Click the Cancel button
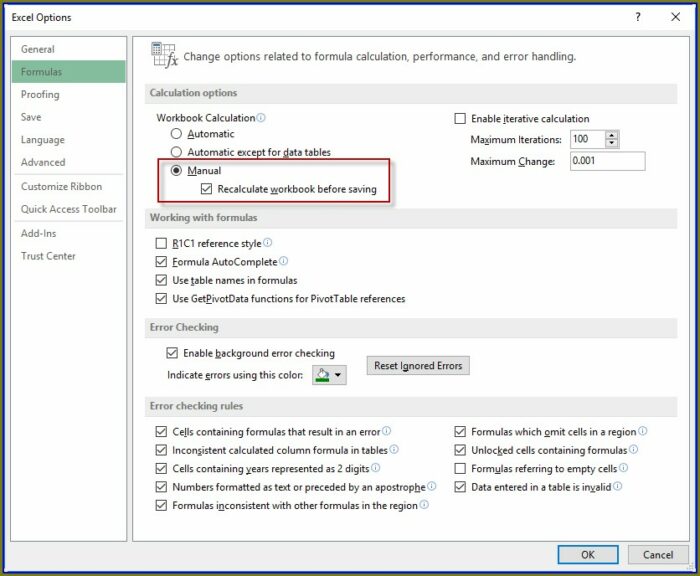 658,555
